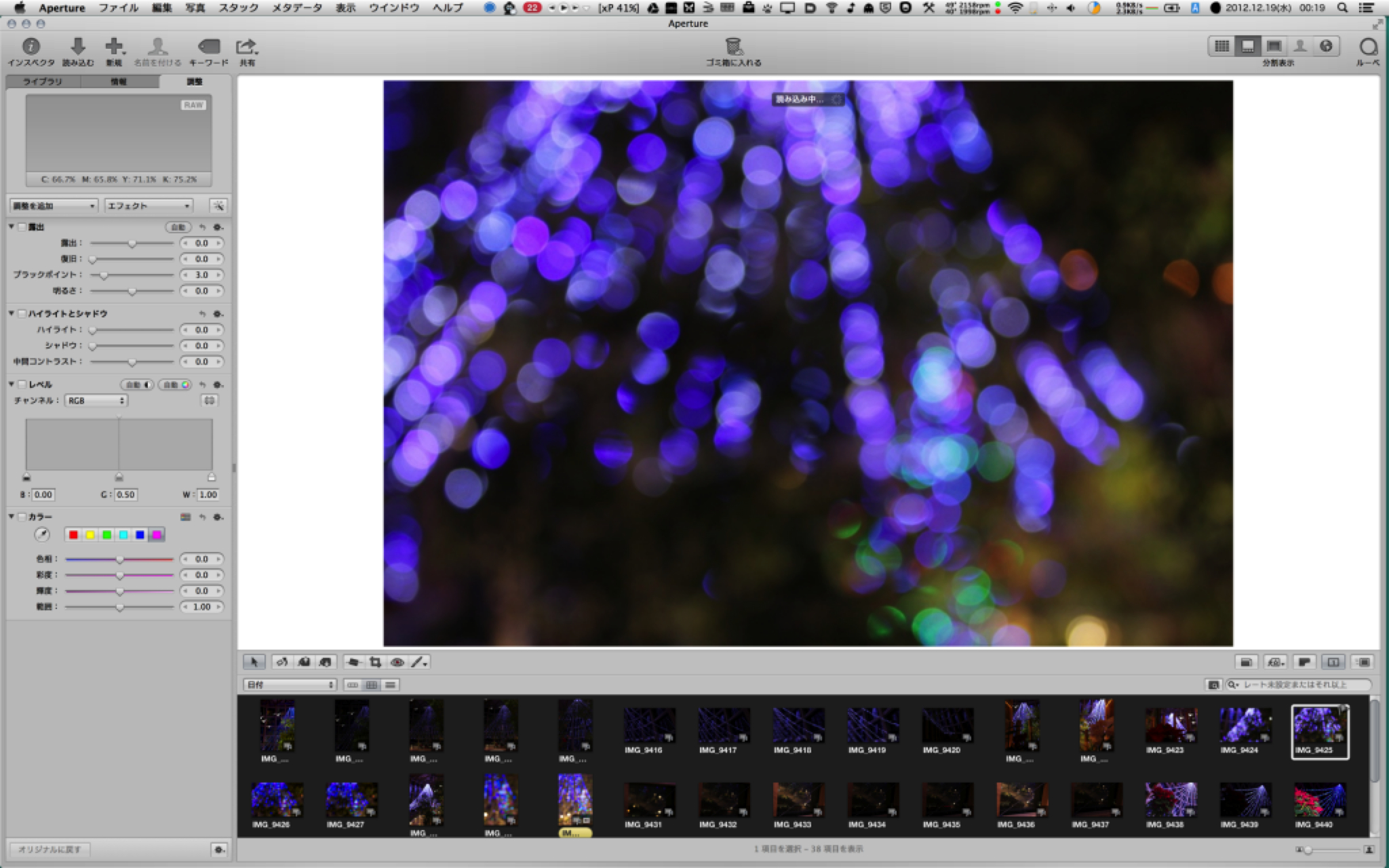Click the Import (読み込む) arrow icon
This screenshot has width=1389, height=868.
click(78, 47)
